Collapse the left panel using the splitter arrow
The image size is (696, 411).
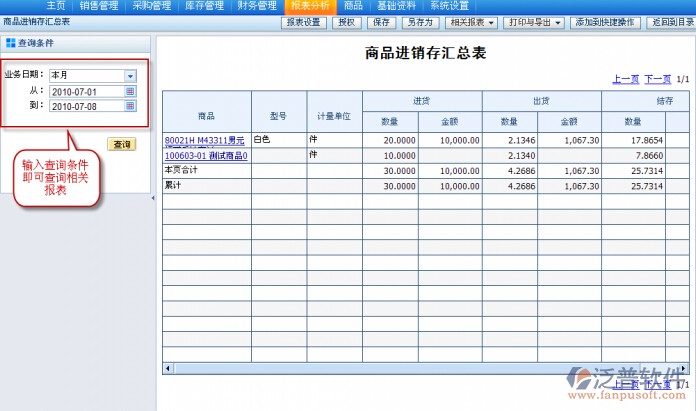[x=153, y=200]
